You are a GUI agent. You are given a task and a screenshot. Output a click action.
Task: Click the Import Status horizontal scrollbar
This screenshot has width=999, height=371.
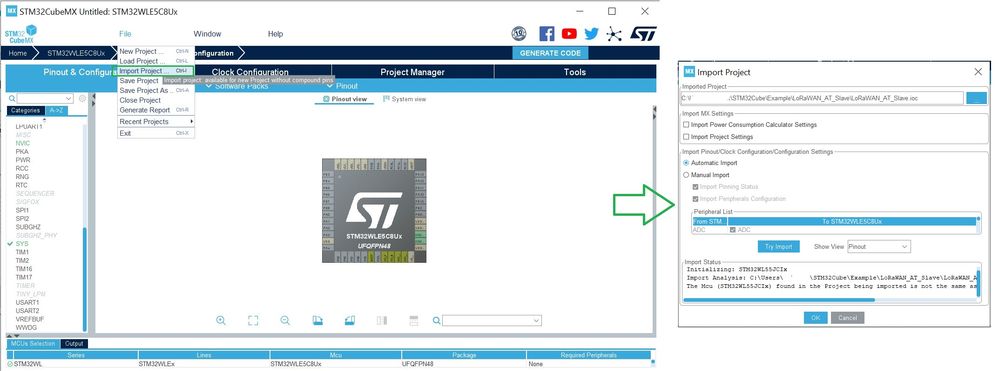click(x=779, y=300)
